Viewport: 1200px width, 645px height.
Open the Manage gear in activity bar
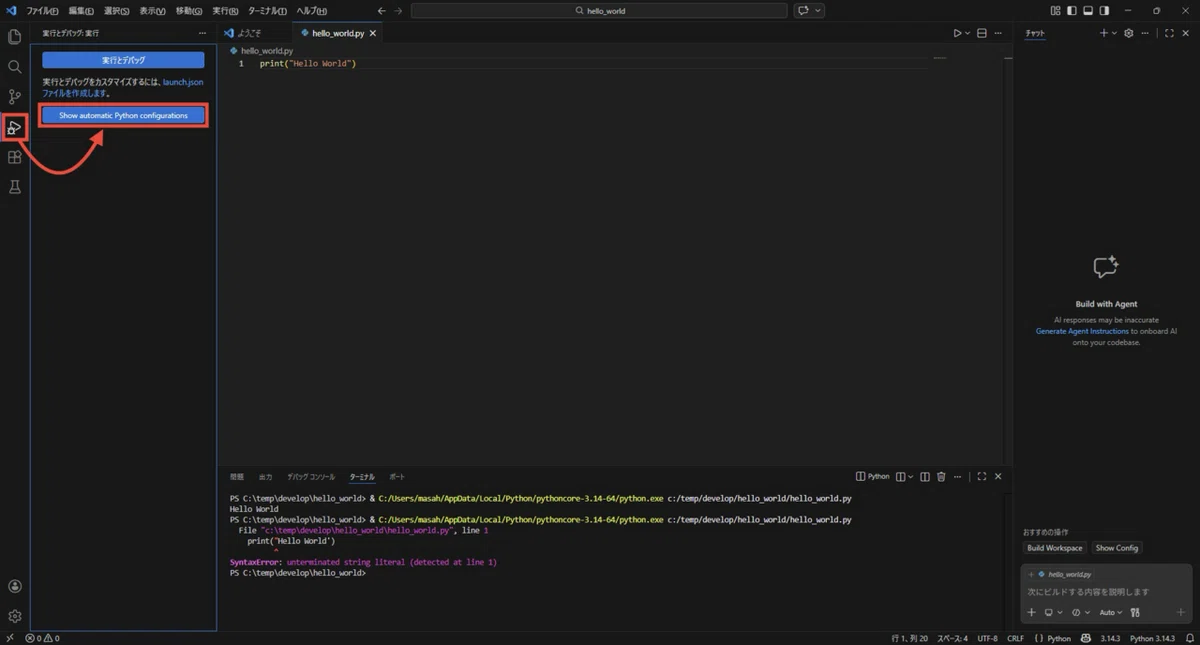pyautogui.click(x=14, y=616)
